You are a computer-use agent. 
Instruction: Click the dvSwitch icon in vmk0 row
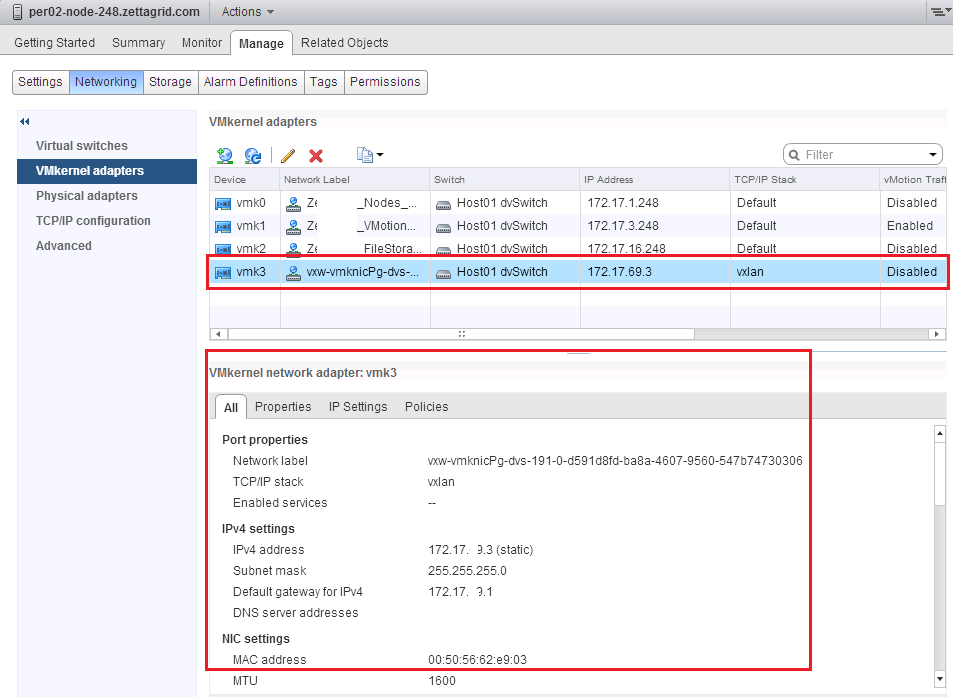tap(444, 205)
